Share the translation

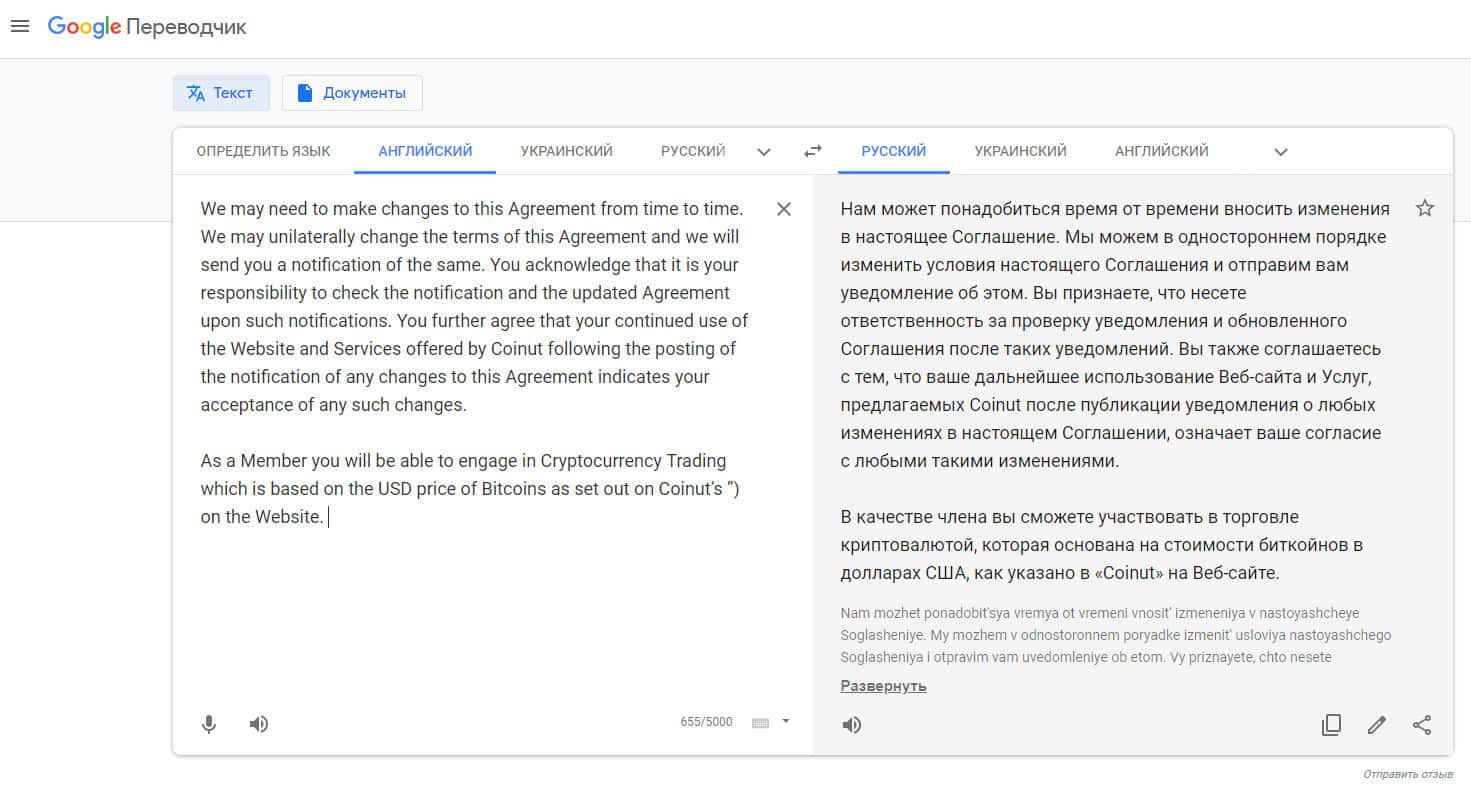tap(1422, 725)
